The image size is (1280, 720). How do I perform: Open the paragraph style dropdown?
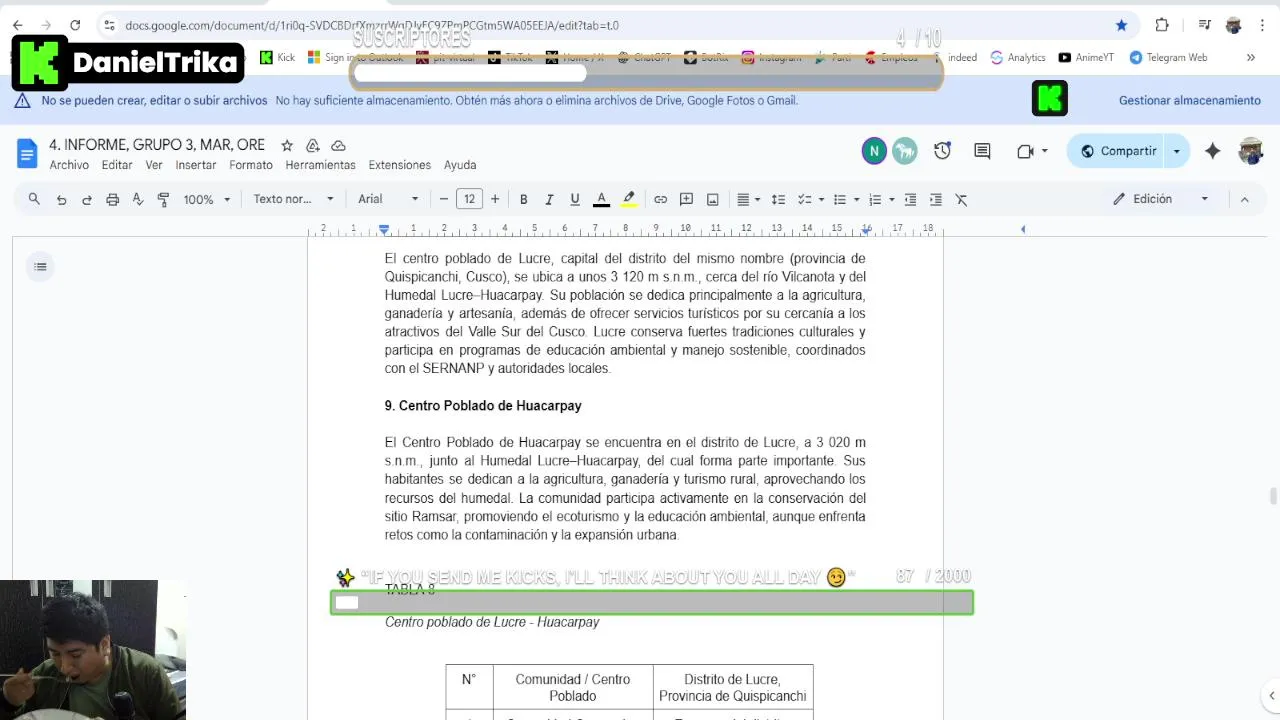click(x=293, y=199)
